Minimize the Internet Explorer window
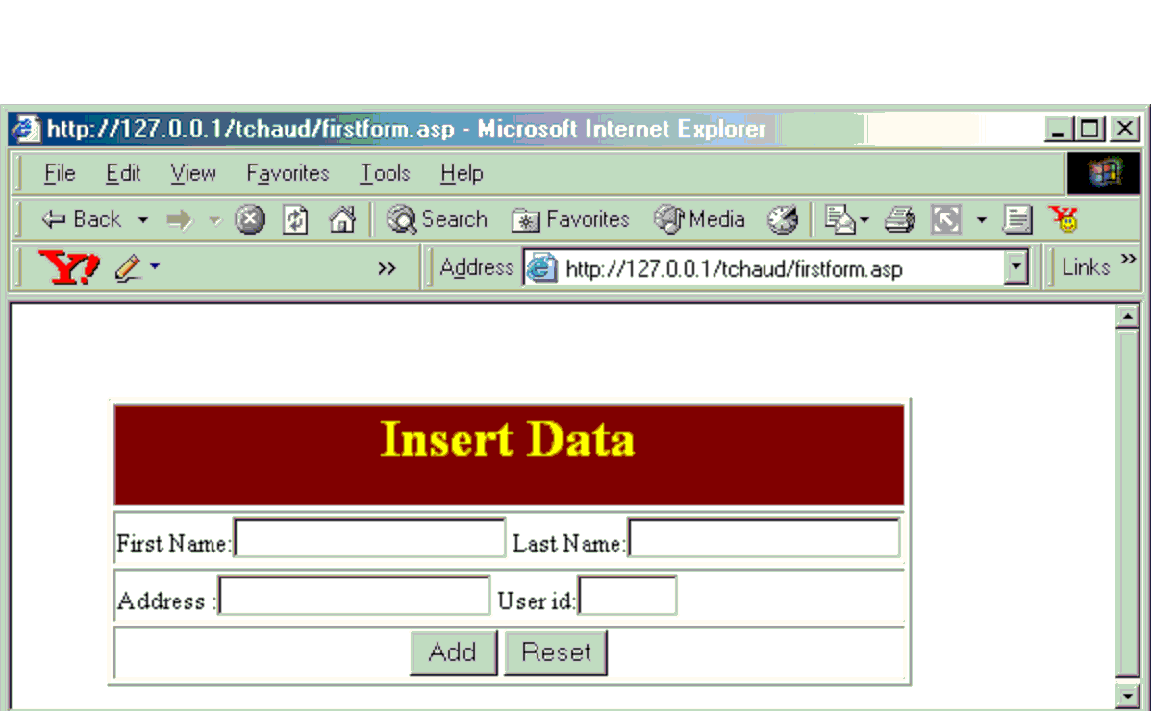 1058,129
